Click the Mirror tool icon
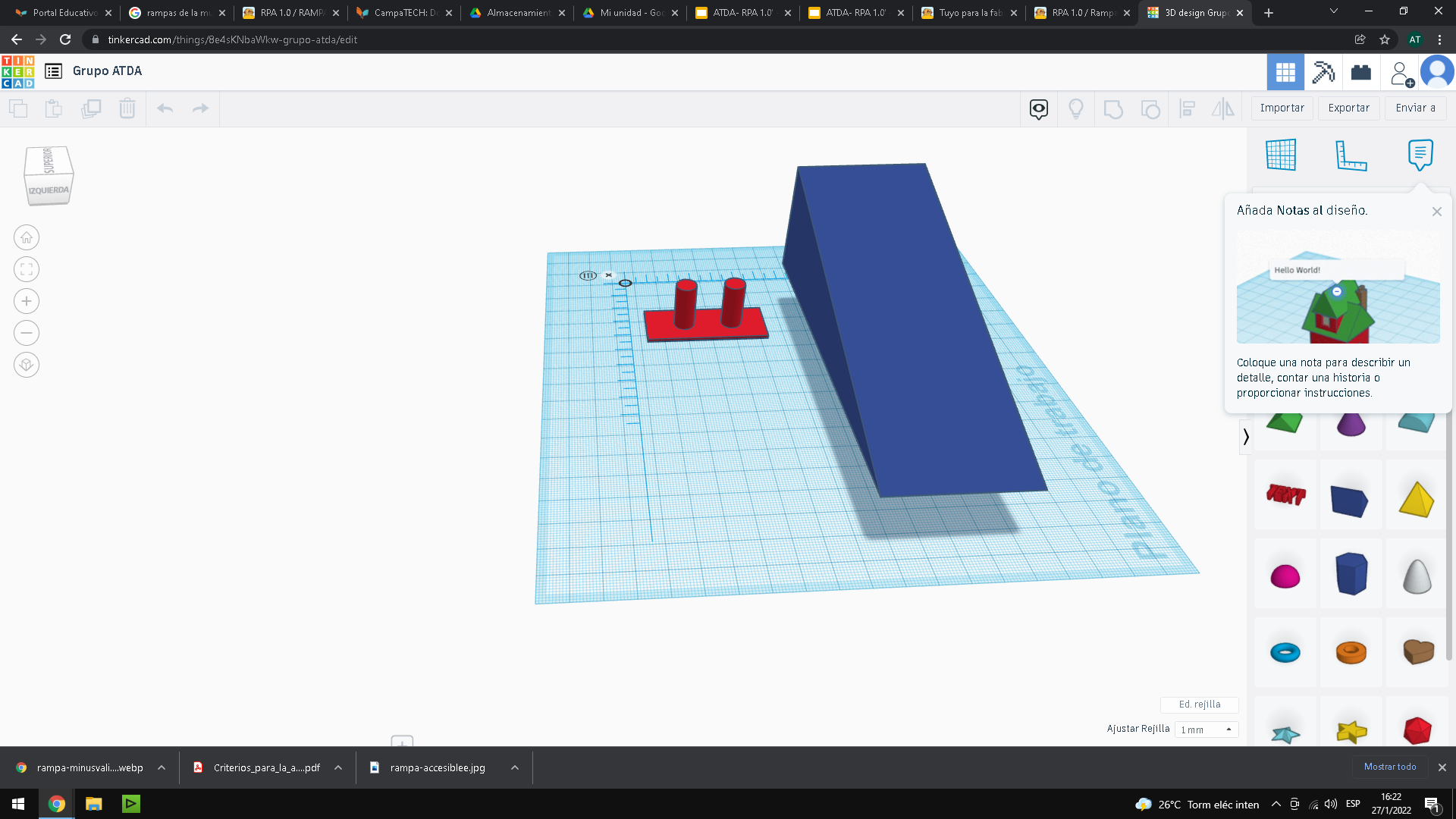Screen dimensions: 1456x819 tap(1223, 109)
